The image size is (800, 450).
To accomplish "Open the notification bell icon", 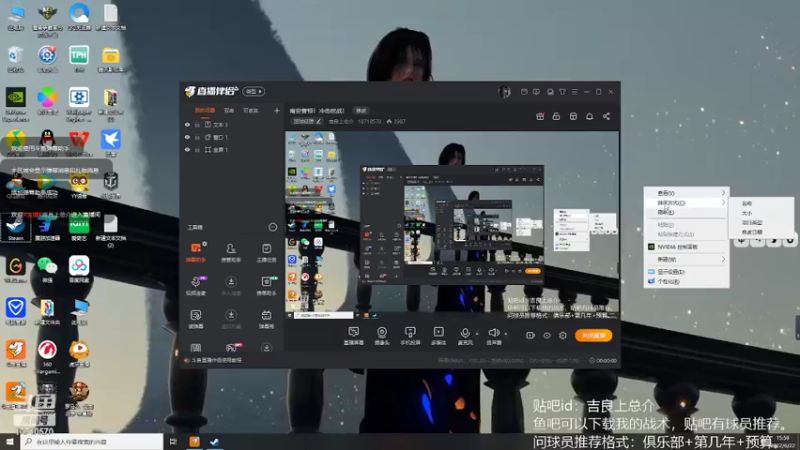I will [x=589, y=116].
